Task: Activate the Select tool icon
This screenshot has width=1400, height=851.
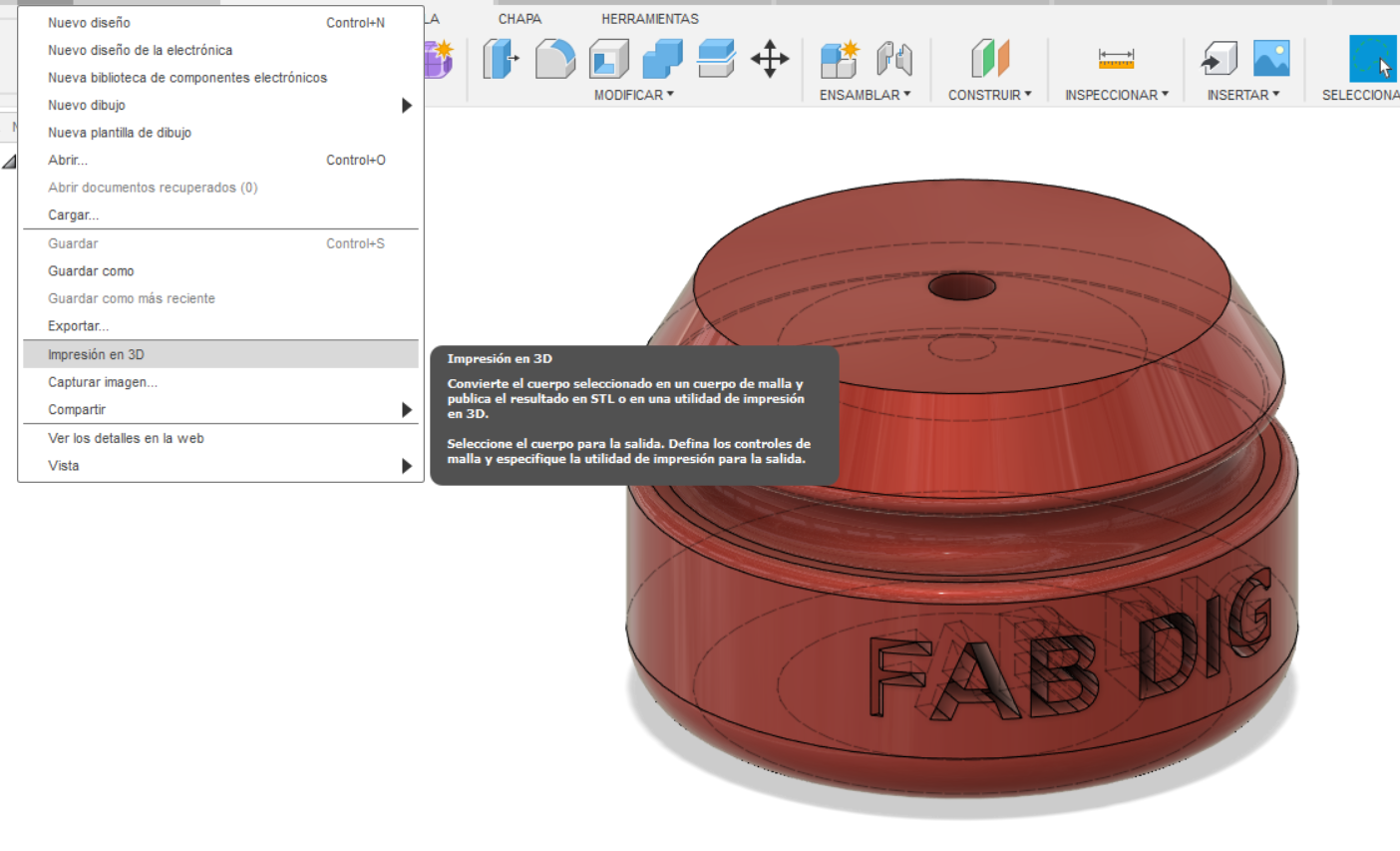Action: point(1374,59)
